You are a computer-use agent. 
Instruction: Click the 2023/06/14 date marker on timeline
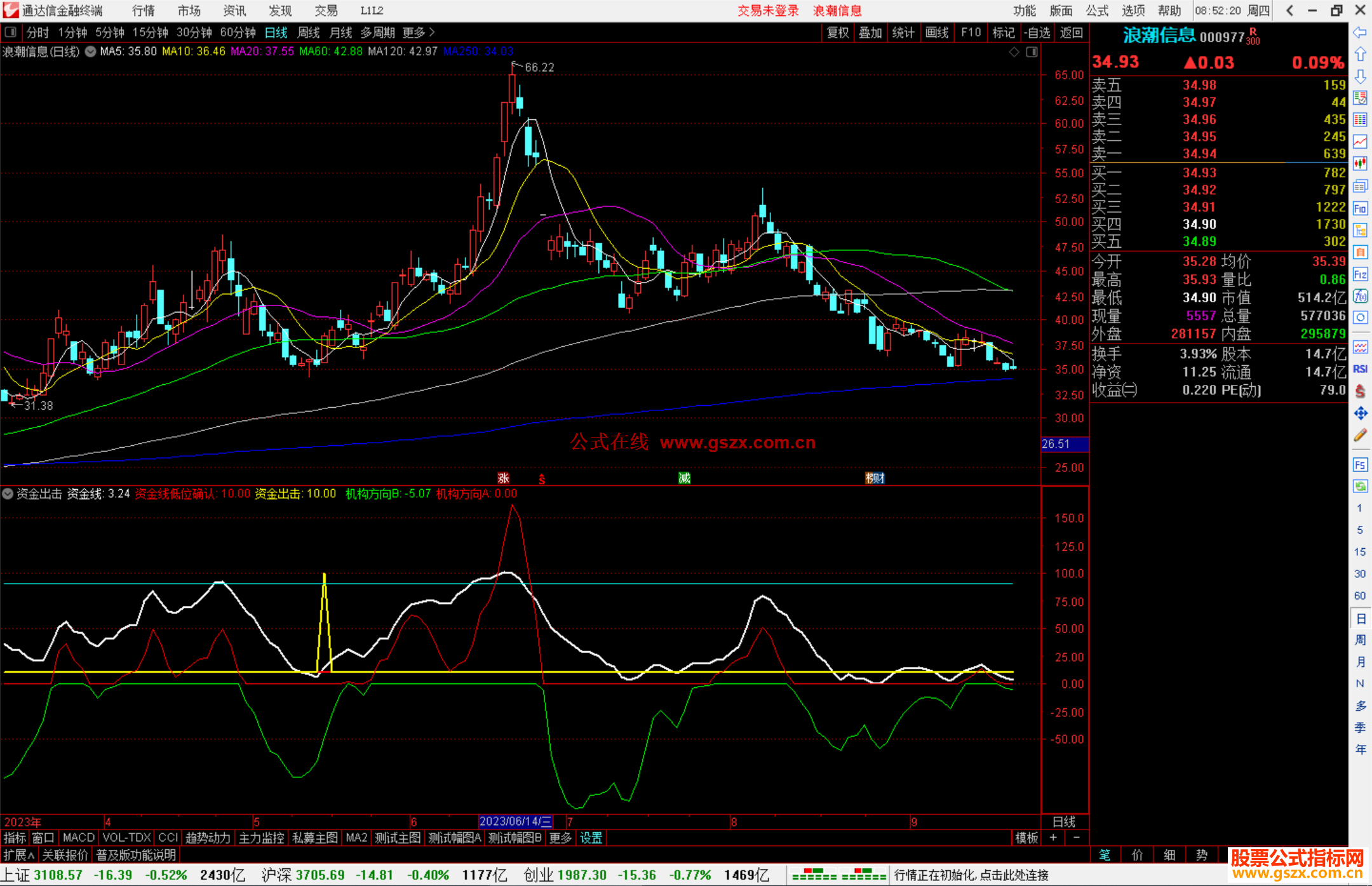click(515, 821)
